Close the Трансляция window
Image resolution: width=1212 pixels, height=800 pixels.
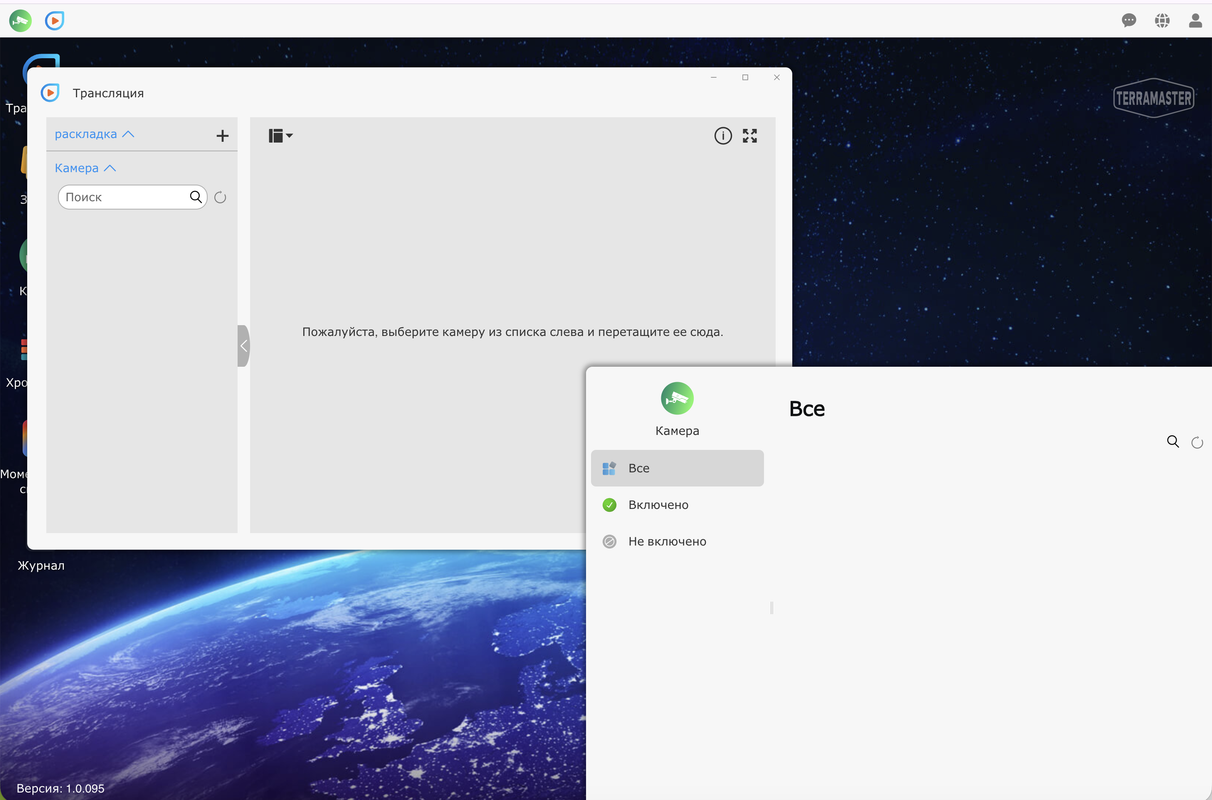[x=777, y=77]
